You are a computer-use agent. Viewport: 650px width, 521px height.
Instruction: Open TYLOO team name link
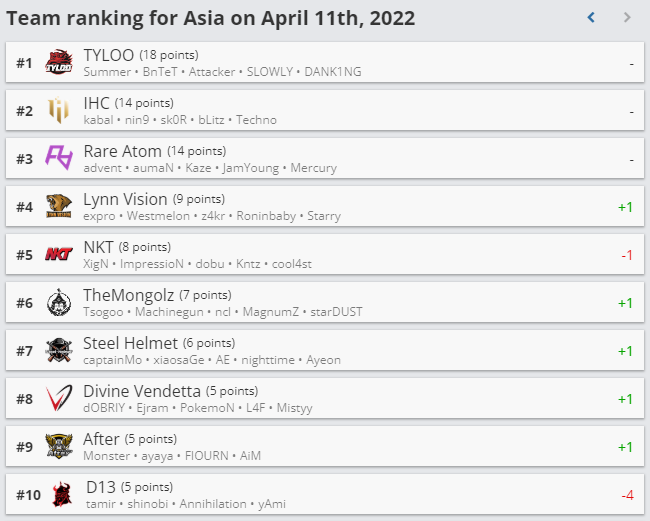pos(109,55)
